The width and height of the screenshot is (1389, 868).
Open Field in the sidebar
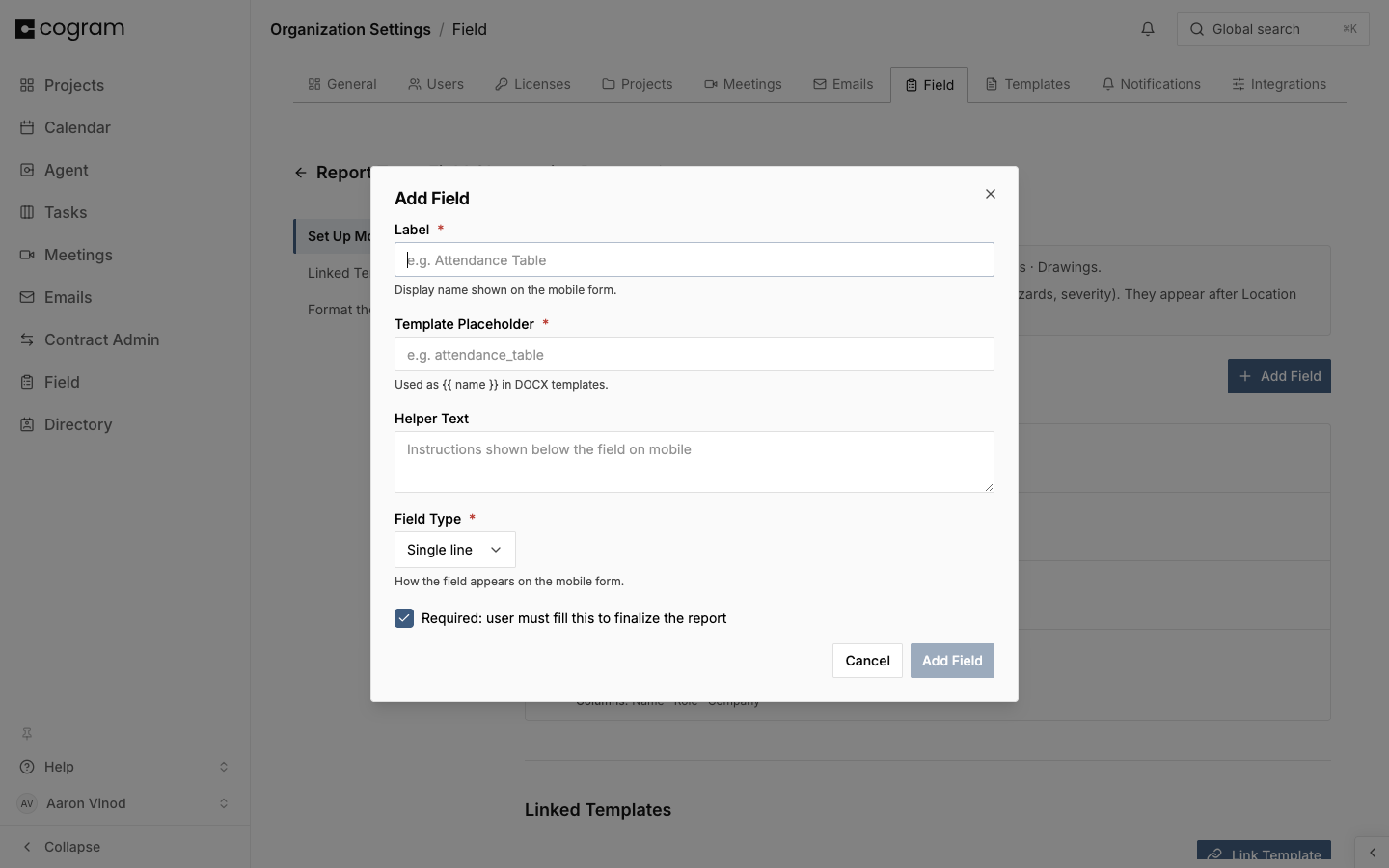point(49,382)
